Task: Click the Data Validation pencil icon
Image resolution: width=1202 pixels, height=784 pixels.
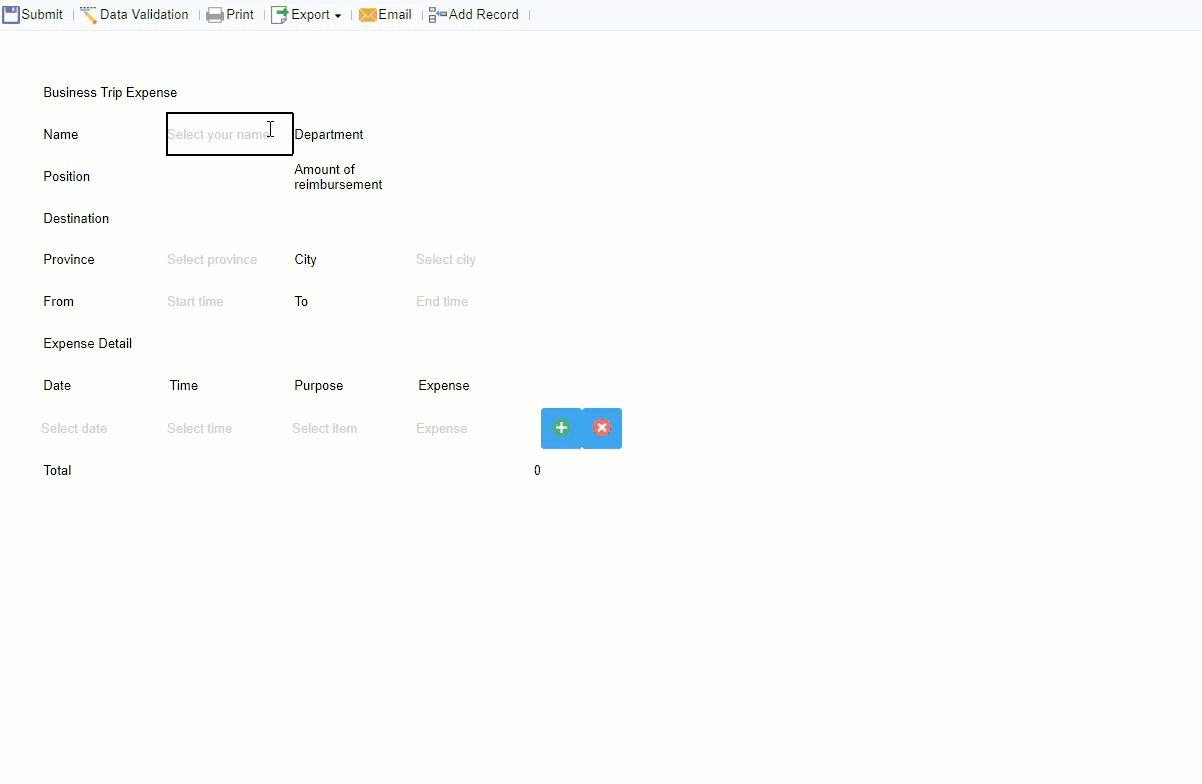Action: pyautogui.click(x=88, y=15)
